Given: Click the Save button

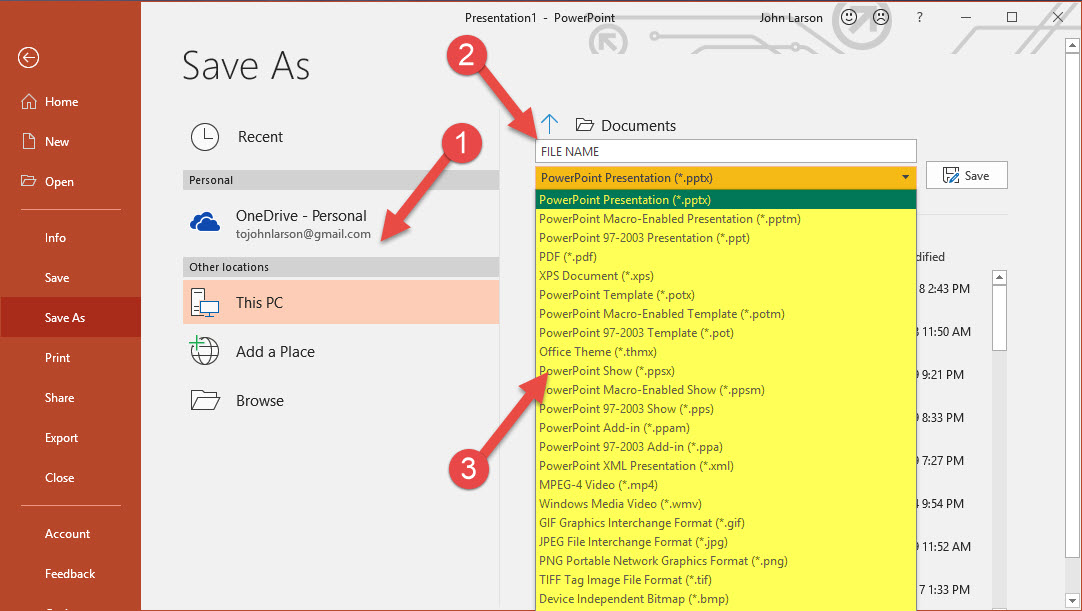Looking at the screenshot, I should click(x=966, y=176).
